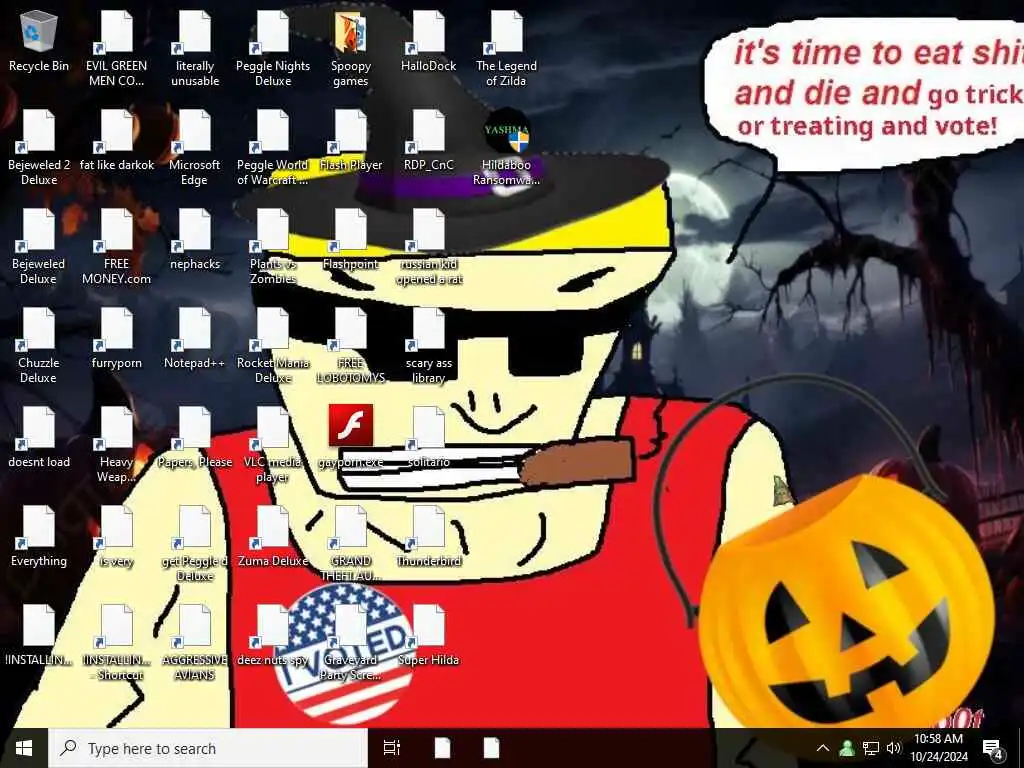Open RDP_CnC shortcut
The height and width of the screenshot is (768, 1024).
[428, 140]
